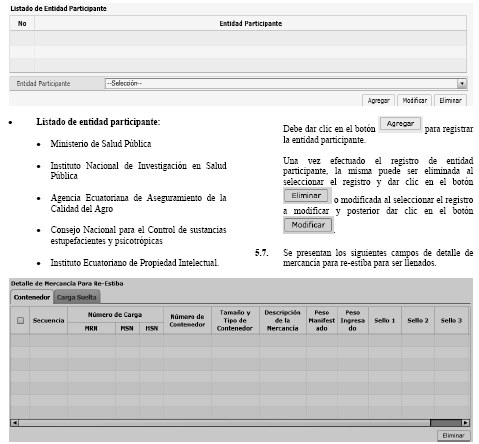Tick the select-all checkbox in table header
This screenshot has height=444, width=479.
(x=20, y=321)
